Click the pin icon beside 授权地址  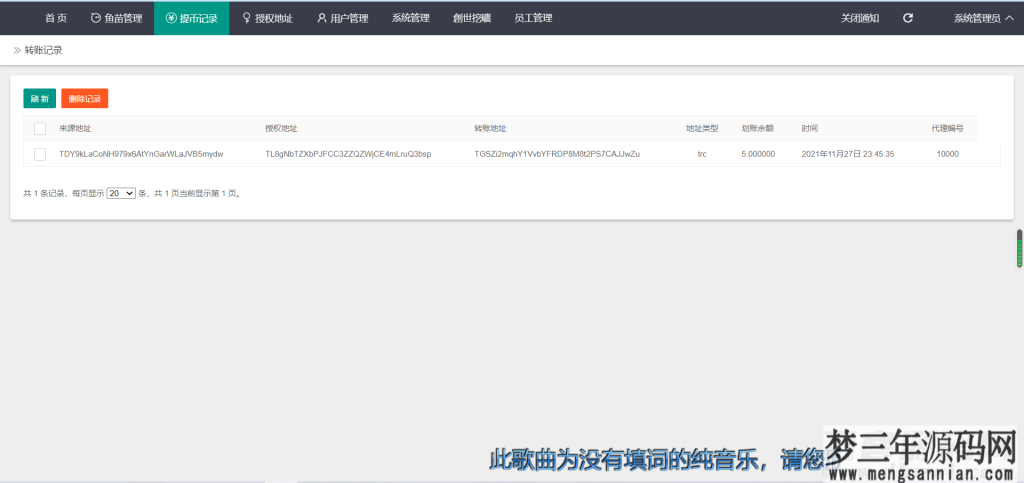246,18
